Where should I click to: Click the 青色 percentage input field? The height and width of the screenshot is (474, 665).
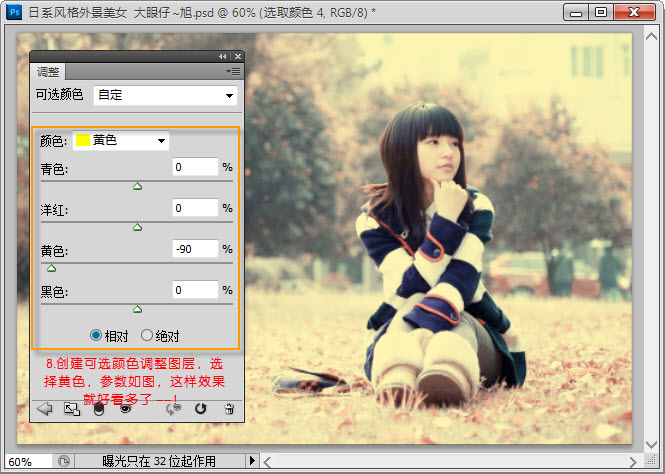pos(196,167)
